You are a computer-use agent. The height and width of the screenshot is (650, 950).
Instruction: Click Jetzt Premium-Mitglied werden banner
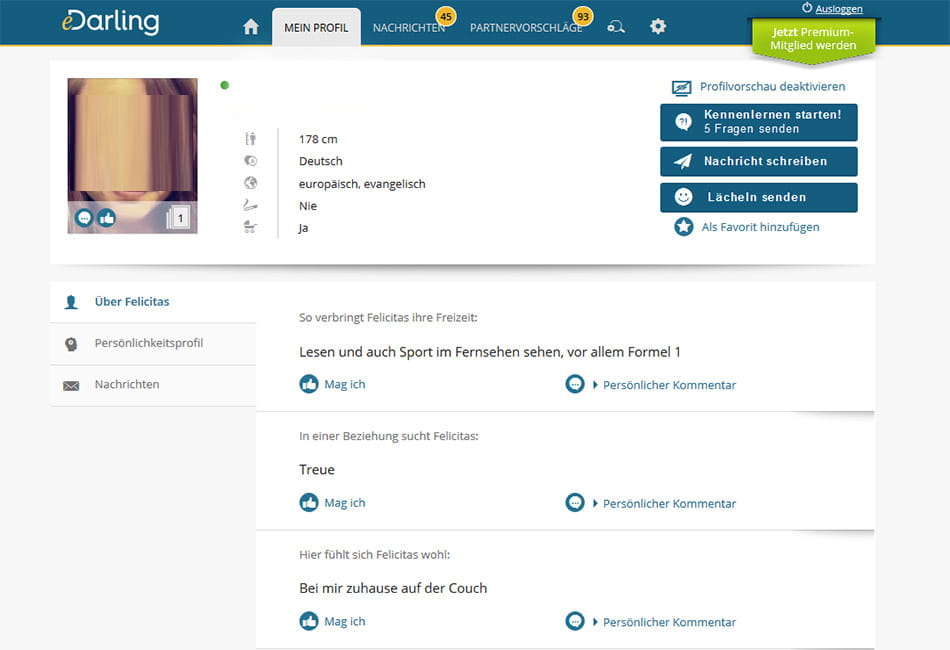coord(813,39)
